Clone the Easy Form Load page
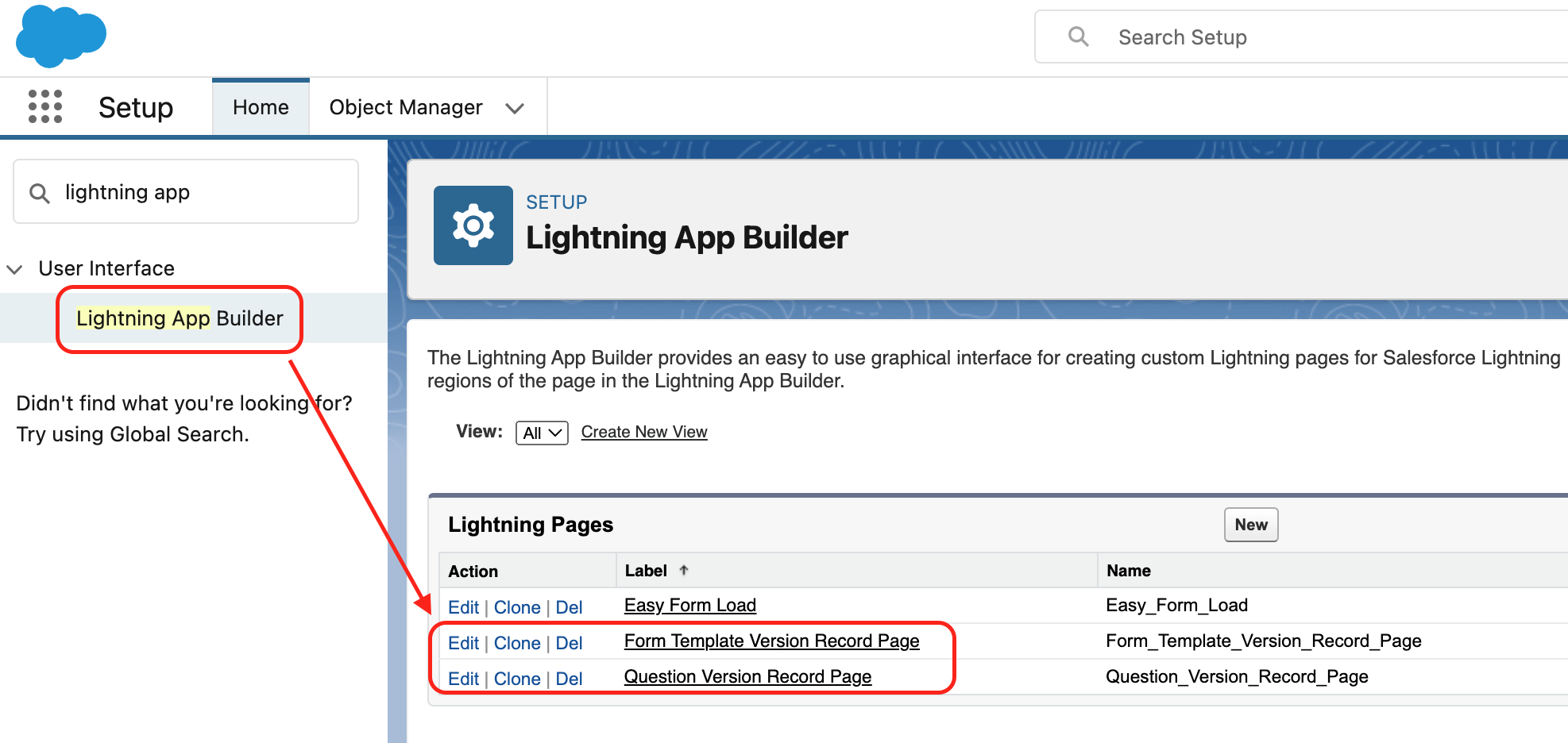 point(517,607)
